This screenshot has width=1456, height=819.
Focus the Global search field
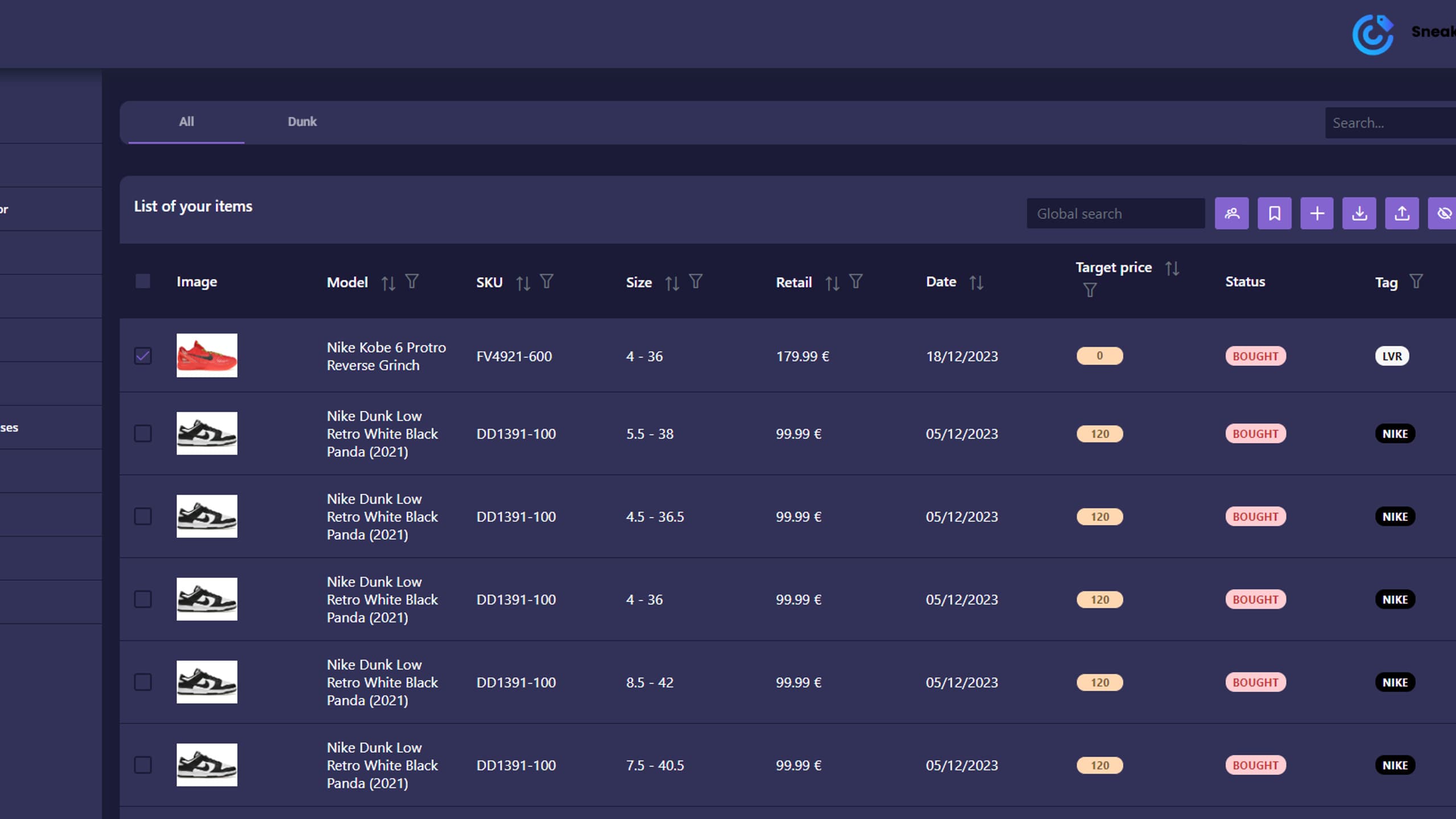pyautogui.click(x=1115, y=213)
